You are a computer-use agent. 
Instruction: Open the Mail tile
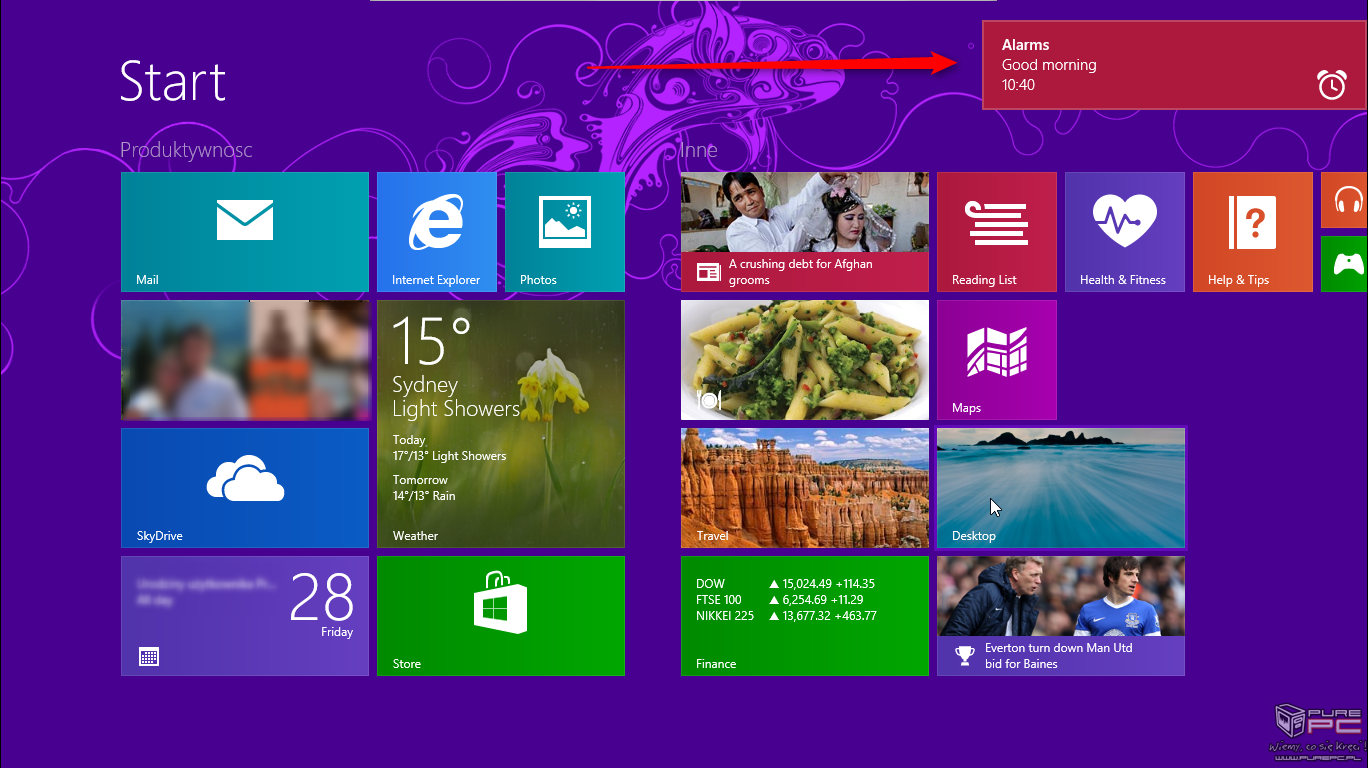coord(245,232)
